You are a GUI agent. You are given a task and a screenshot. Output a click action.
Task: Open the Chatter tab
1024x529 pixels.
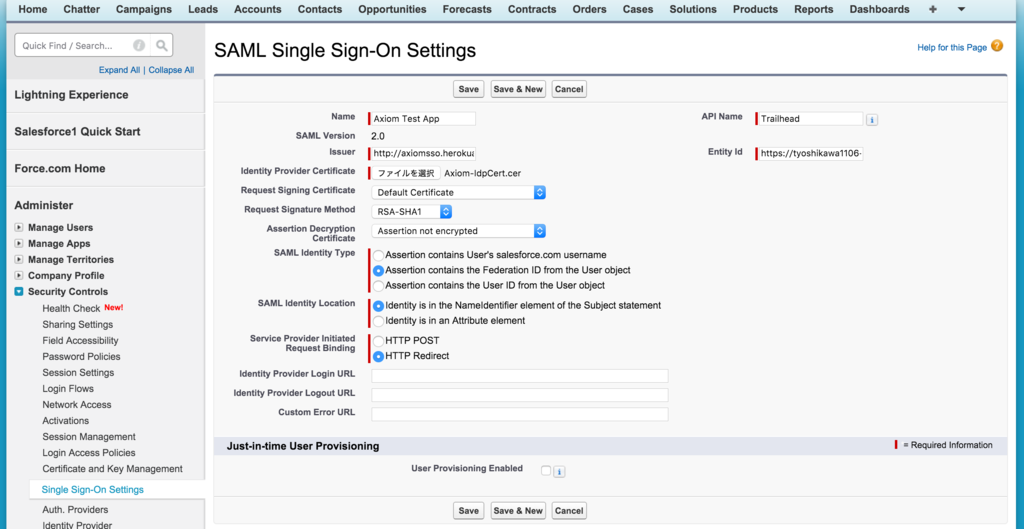pyautogui.click(x=82, y=9)
